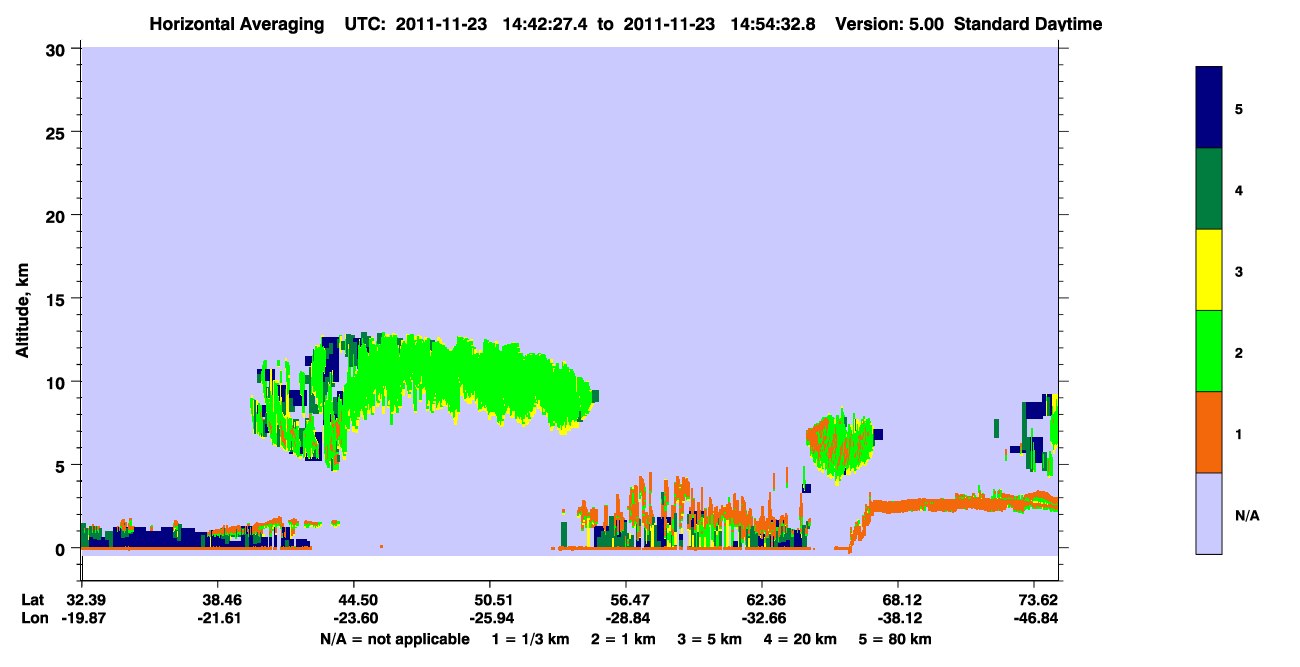Click 'N/A = not applicable' legend text
Image resolution: width=1300 pixels, height=667 pixels.
[x=395, y=639]
